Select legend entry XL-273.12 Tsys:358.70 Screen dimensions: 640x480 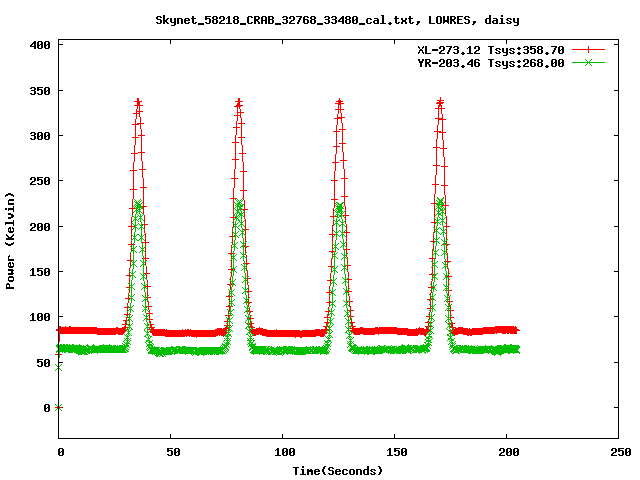click(491, 50)
